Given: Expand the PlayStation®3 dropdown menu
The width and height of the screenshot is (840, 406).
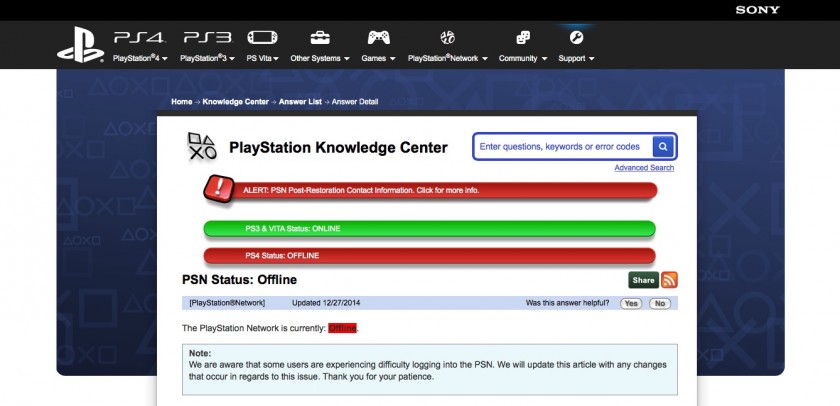Looking at the screenshot, I should 207,58.
